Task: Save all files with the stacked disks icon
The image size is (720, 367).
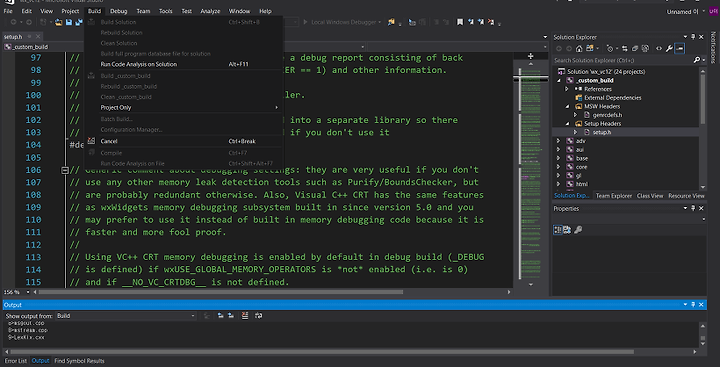Action: click(x=78, y=22)
